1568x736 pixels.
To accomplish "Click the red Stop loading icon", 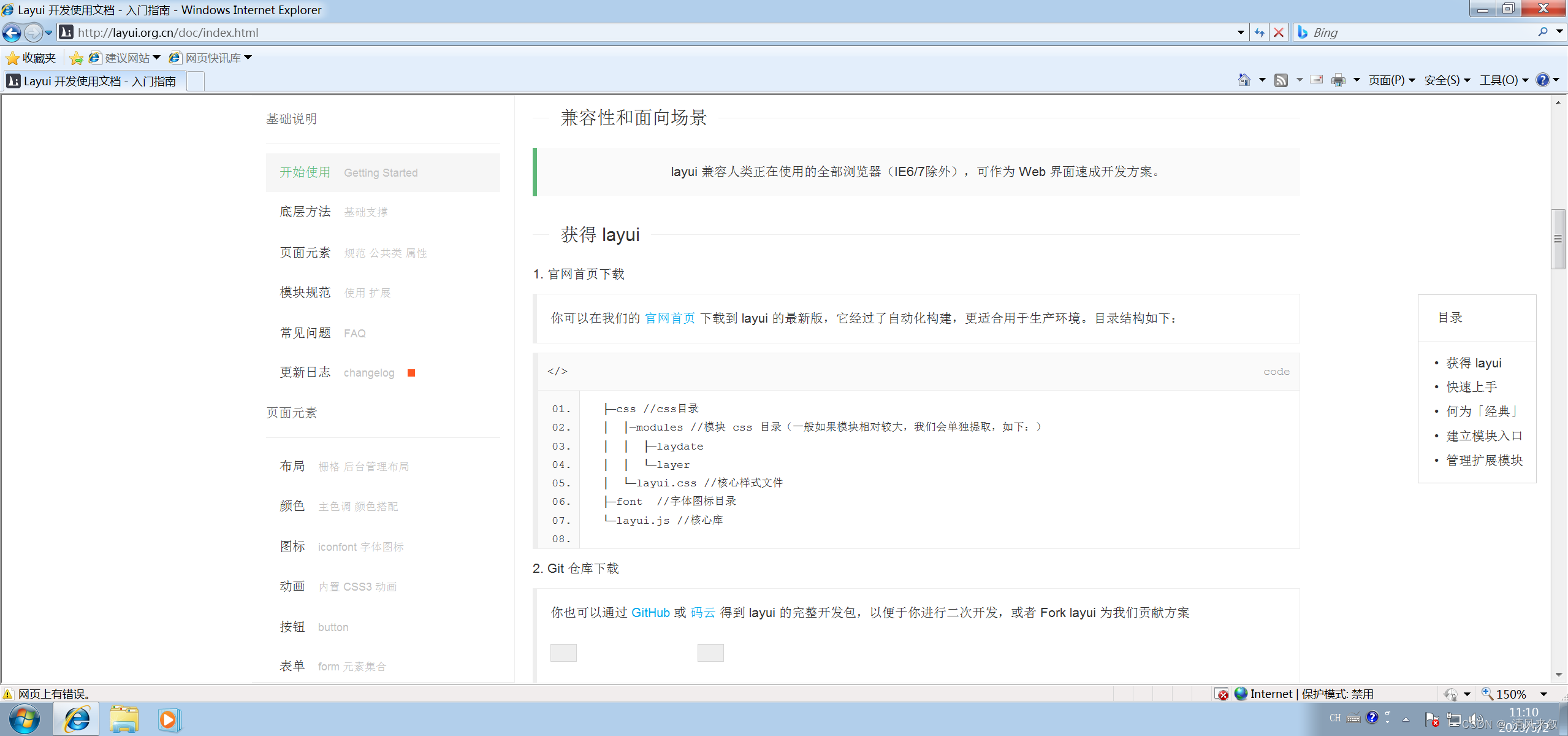I will click(x=1279, y=33).
